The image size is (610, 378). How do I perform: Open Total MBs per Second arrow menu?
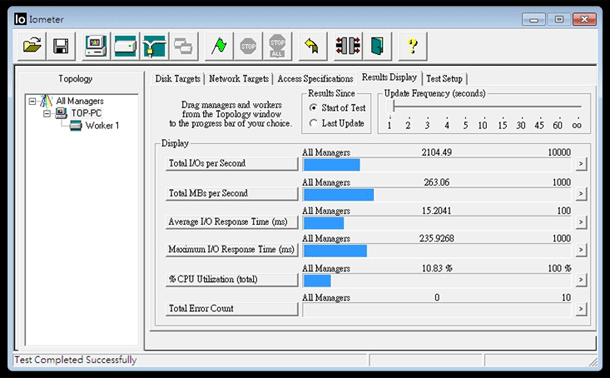(x=581, y=193)
